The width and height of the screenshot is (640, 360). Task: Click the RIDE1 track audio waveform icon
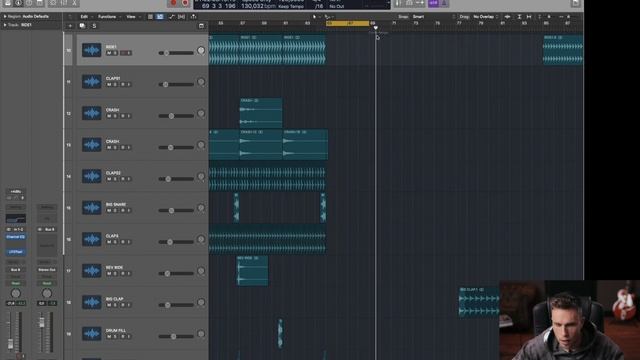click(x=91, y=50)
